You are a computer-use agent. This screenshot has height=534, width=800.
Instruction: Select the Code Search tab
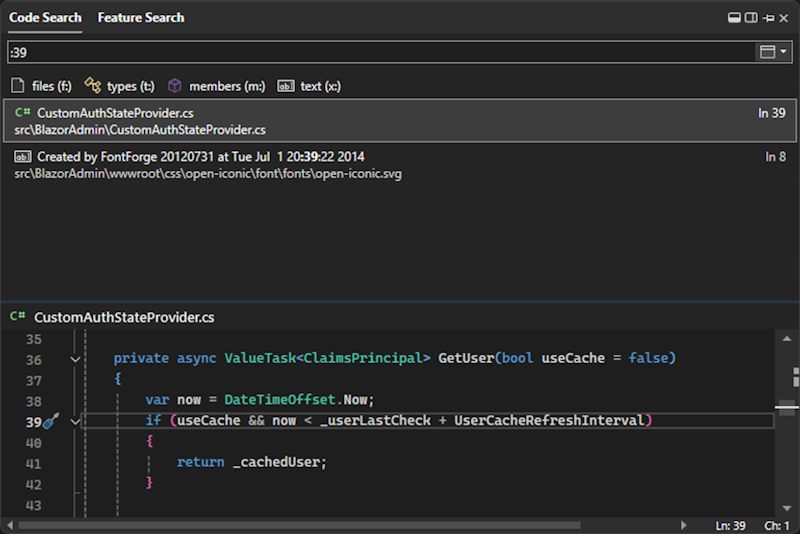click(45, 18)
